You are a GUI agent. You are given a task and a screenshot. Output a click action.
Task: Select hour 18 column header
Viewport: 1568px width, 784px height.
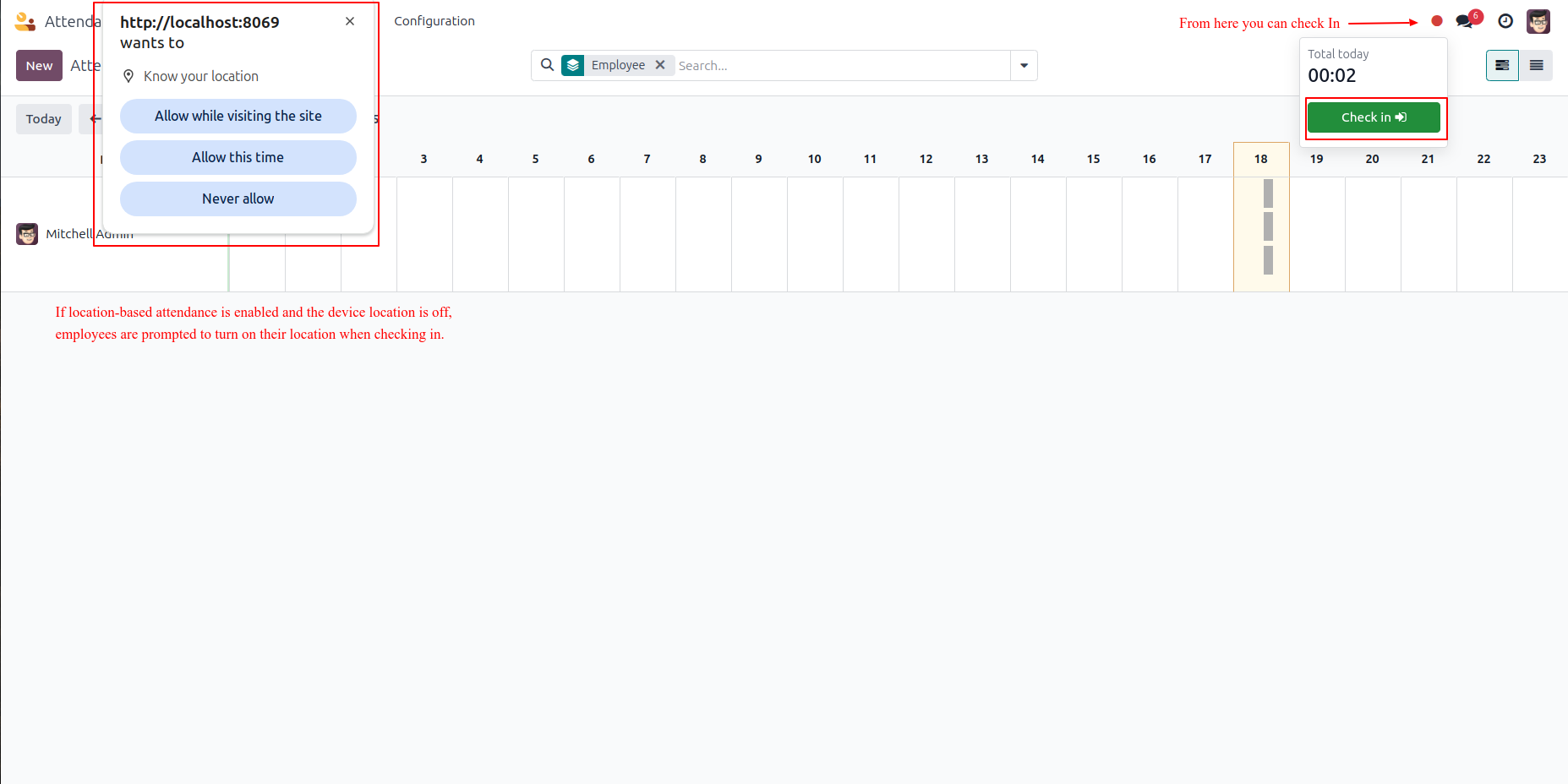coord(1261,159)
